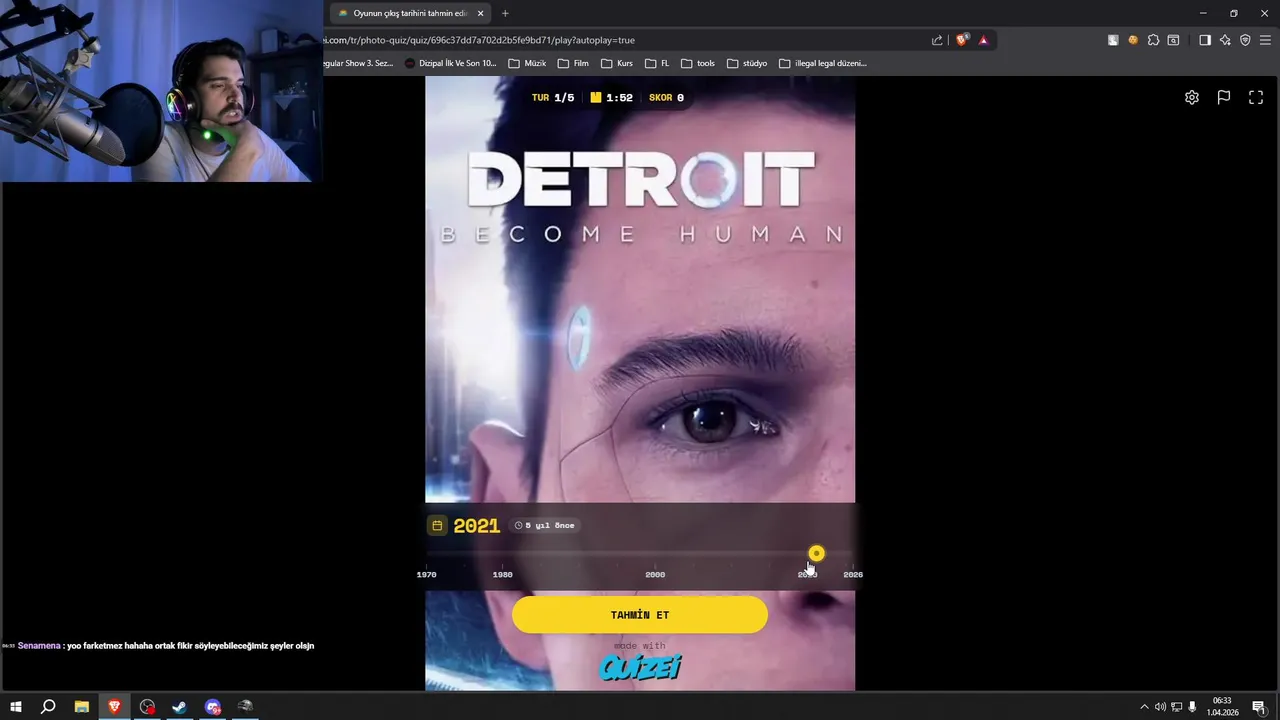
Task: Click the microphone tray icon
Action: coord(1192,707)
